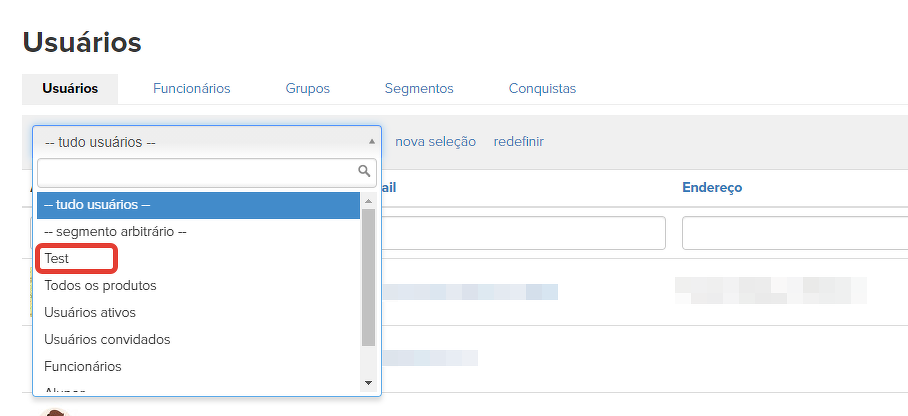Open the Grupos tab
Image resolution: width=908 pixels, height=416 pixels.
click(x=307, y=88)
